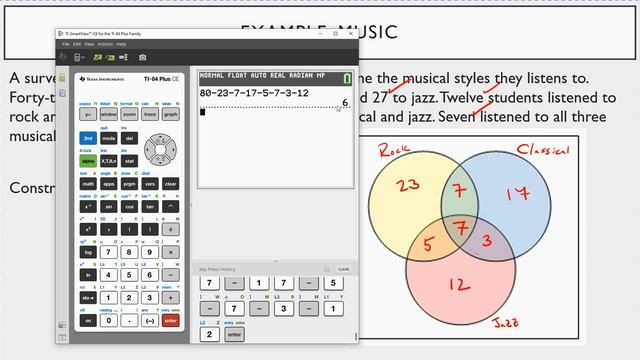This screenshot has width=640, height=360.
Task: Click the blue 2nd key
Action: click(x=88, y=138)
